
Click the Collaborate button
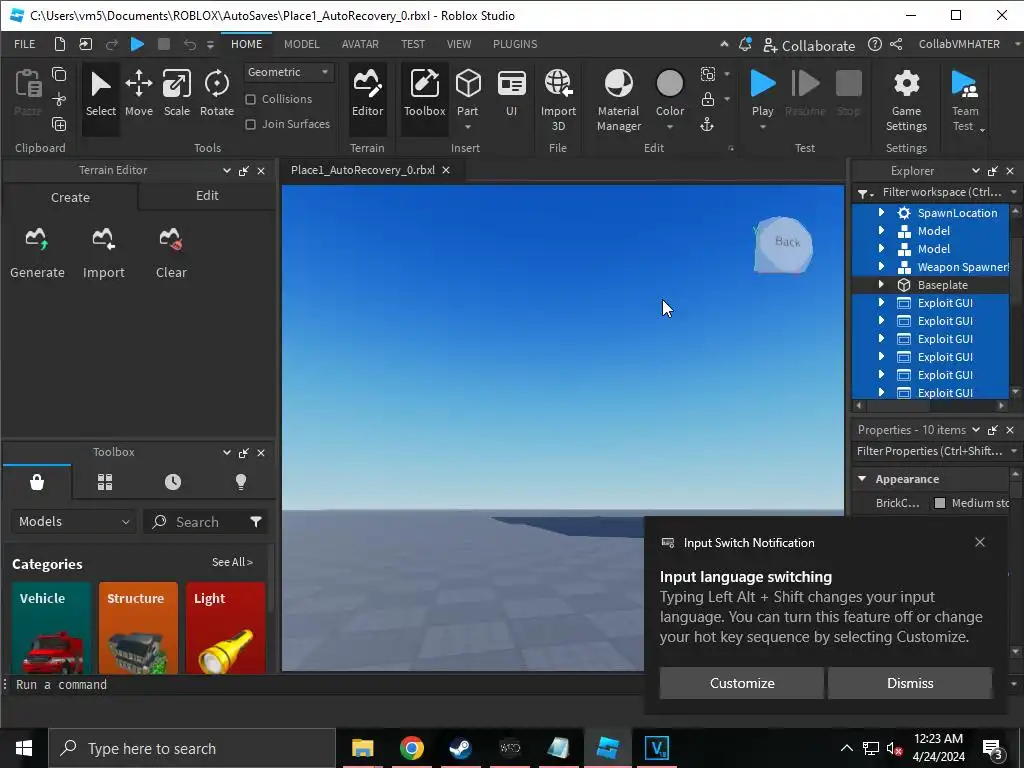click(x=808, y=45)
